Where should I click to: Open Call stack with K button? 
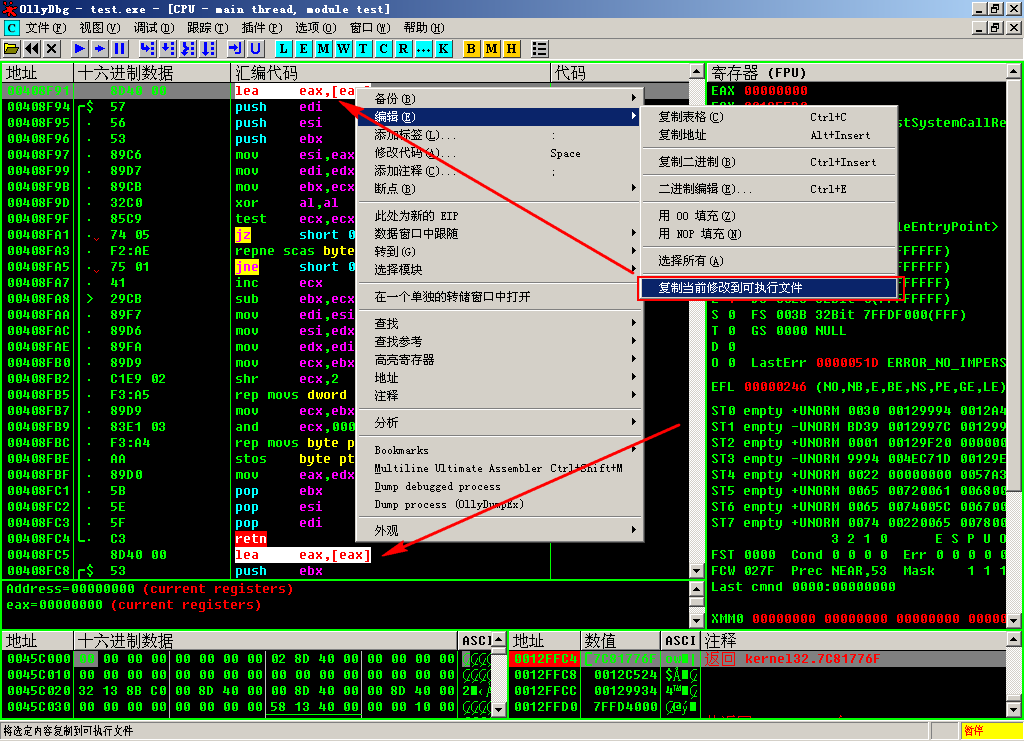tap(443, 48)
